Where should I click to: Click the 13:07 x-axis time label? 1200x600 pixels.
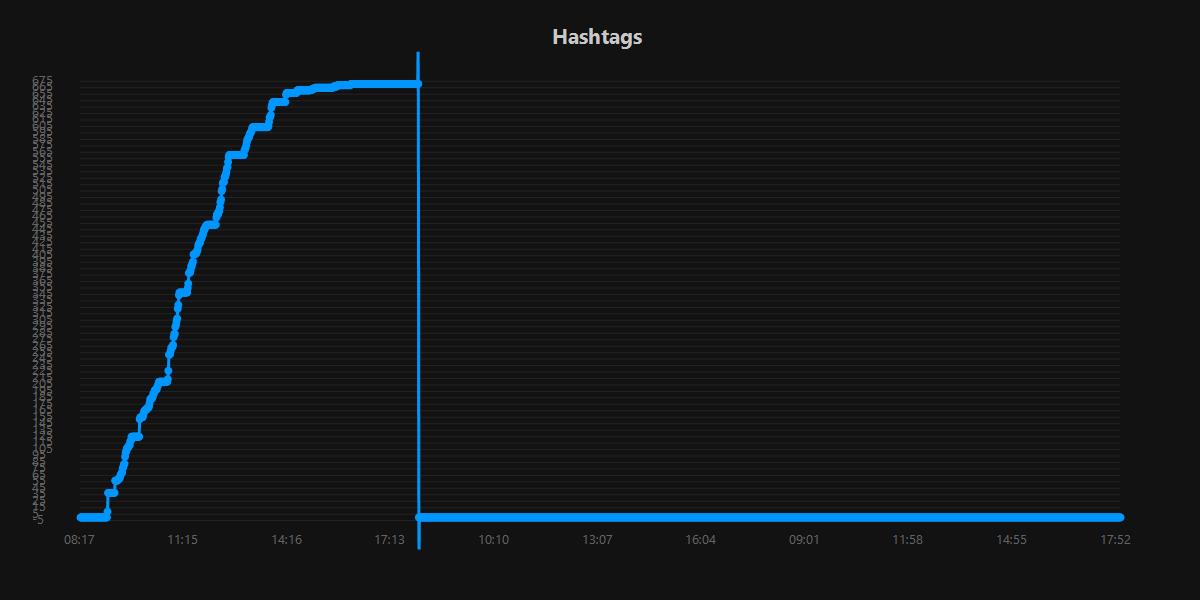click(597, 540)
